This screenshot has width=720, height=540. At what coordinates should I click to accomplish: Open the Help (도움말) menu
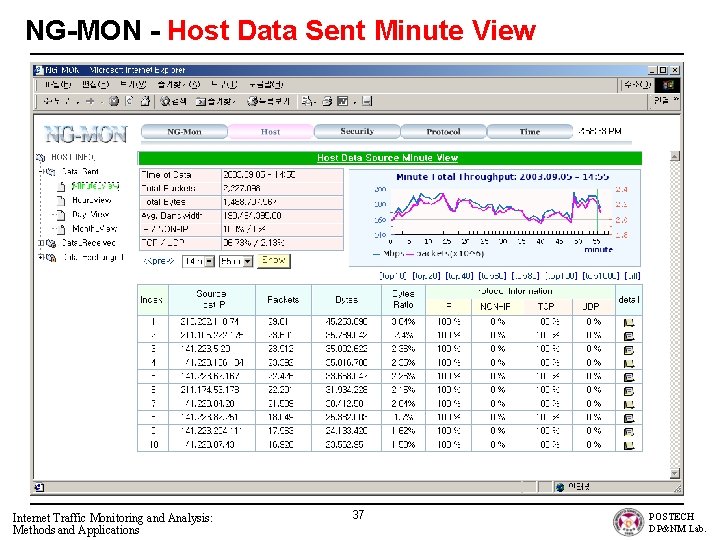266,84
